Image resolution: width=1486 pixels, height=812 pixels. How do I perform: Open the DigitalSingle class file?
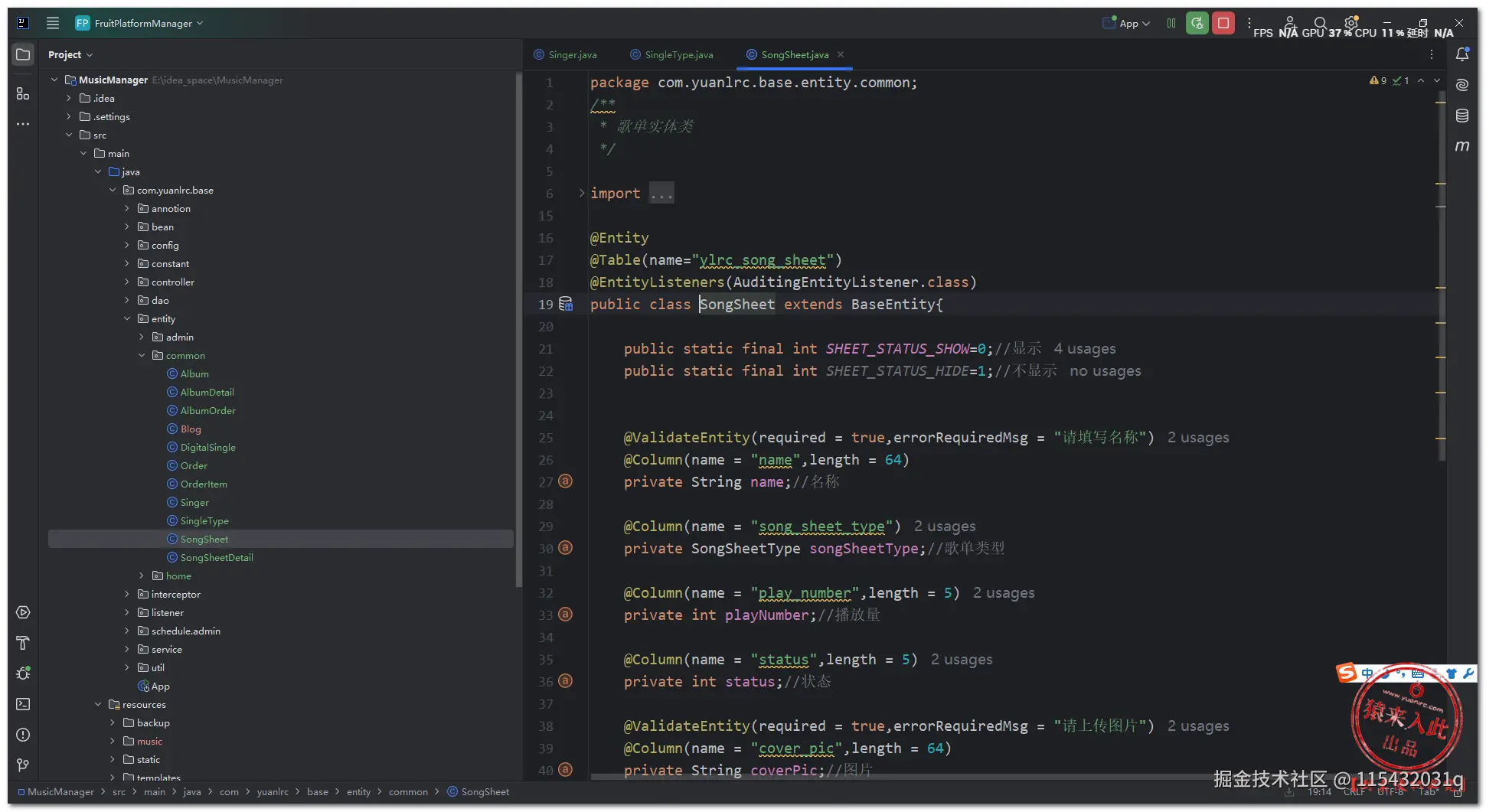coord(208,447)
